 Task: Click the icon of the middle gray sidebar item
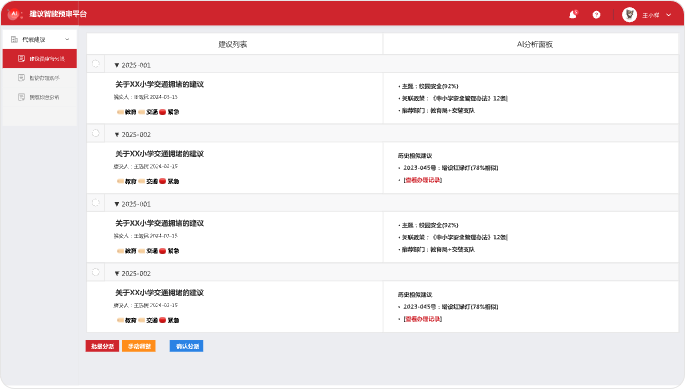point(21,78)
